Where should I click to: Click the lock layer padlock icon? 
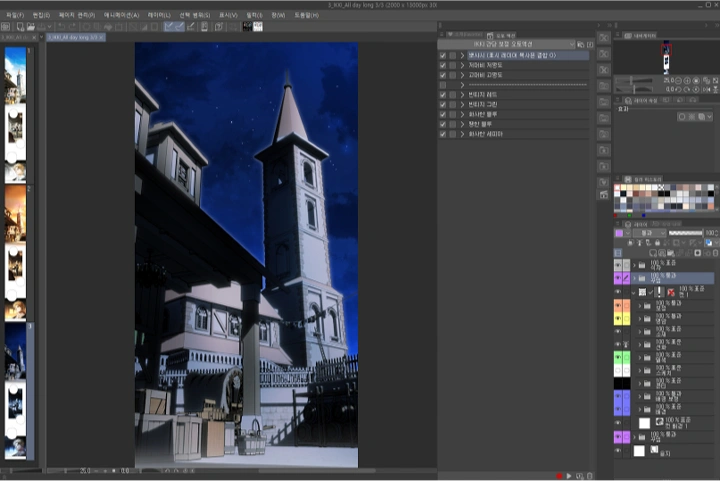tap(657, 243)
